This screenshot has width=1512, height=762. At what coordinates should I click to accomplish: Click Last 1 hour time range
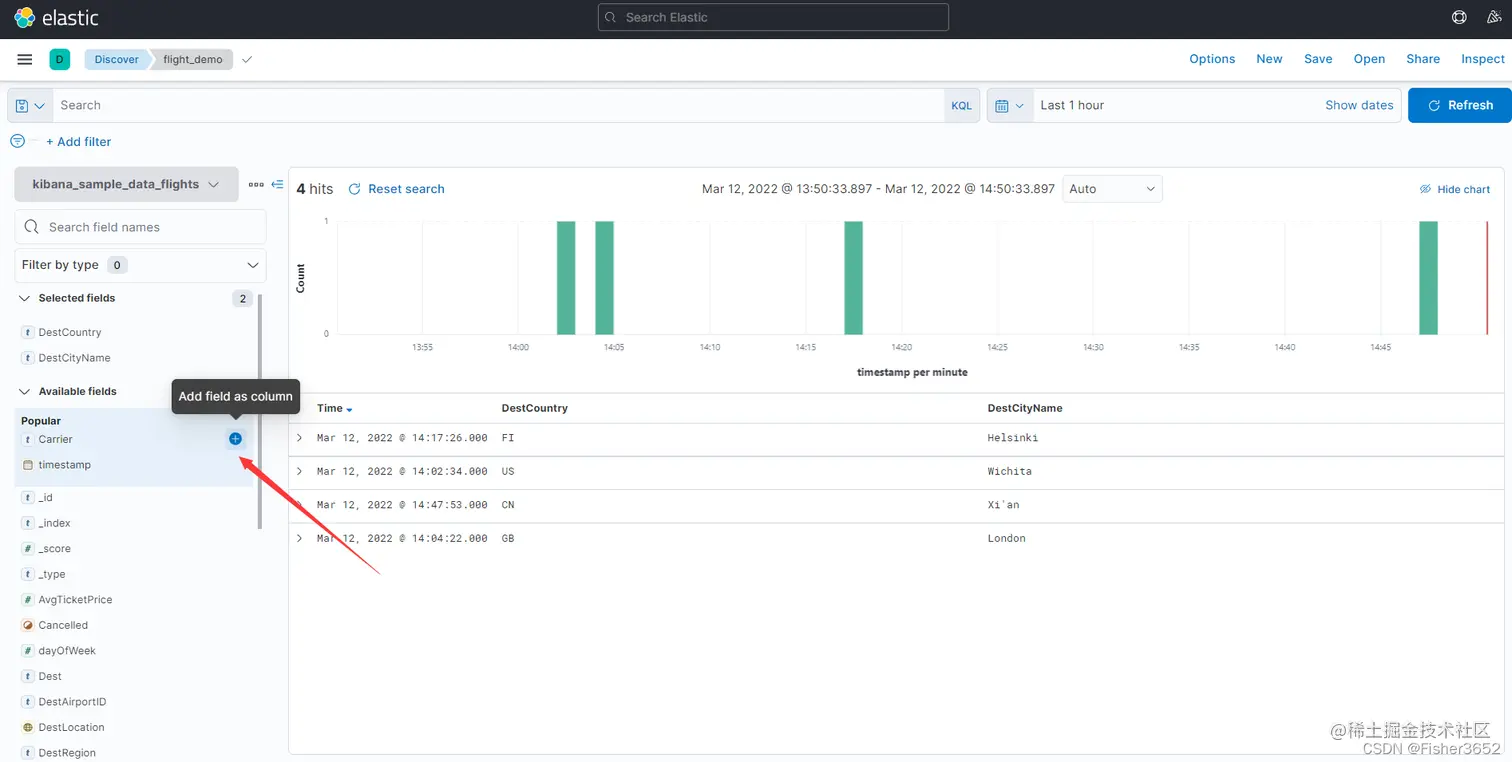pos(1072,105)
